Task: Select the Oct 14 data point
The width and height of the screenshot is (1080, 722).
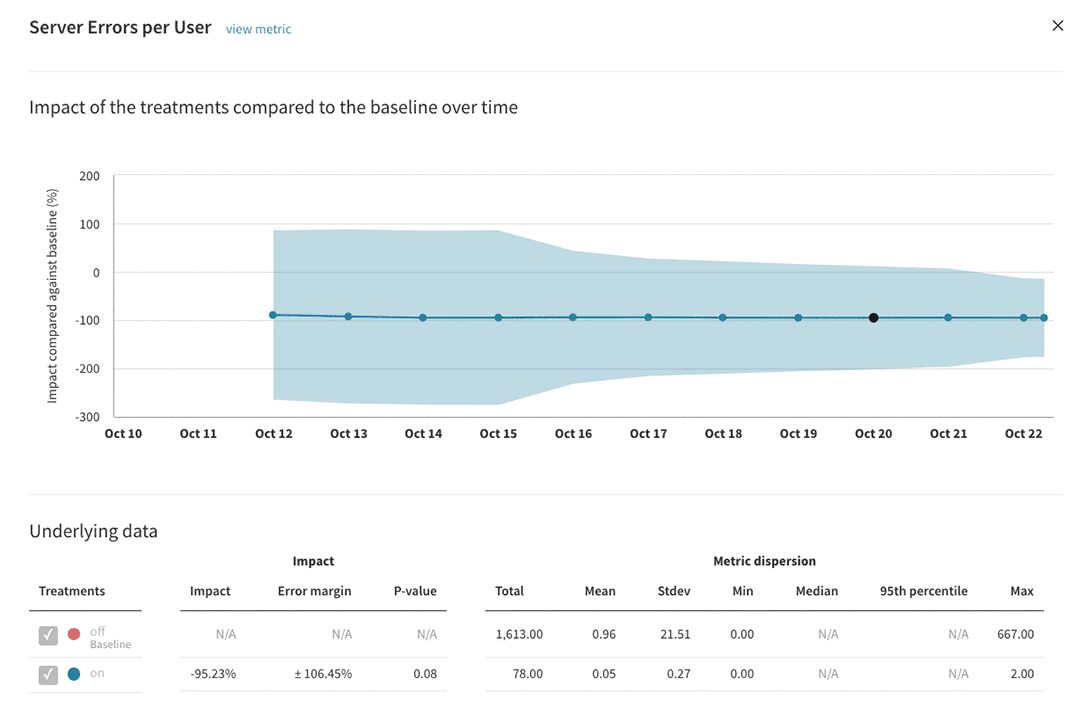Action: (x=423, y=318)
